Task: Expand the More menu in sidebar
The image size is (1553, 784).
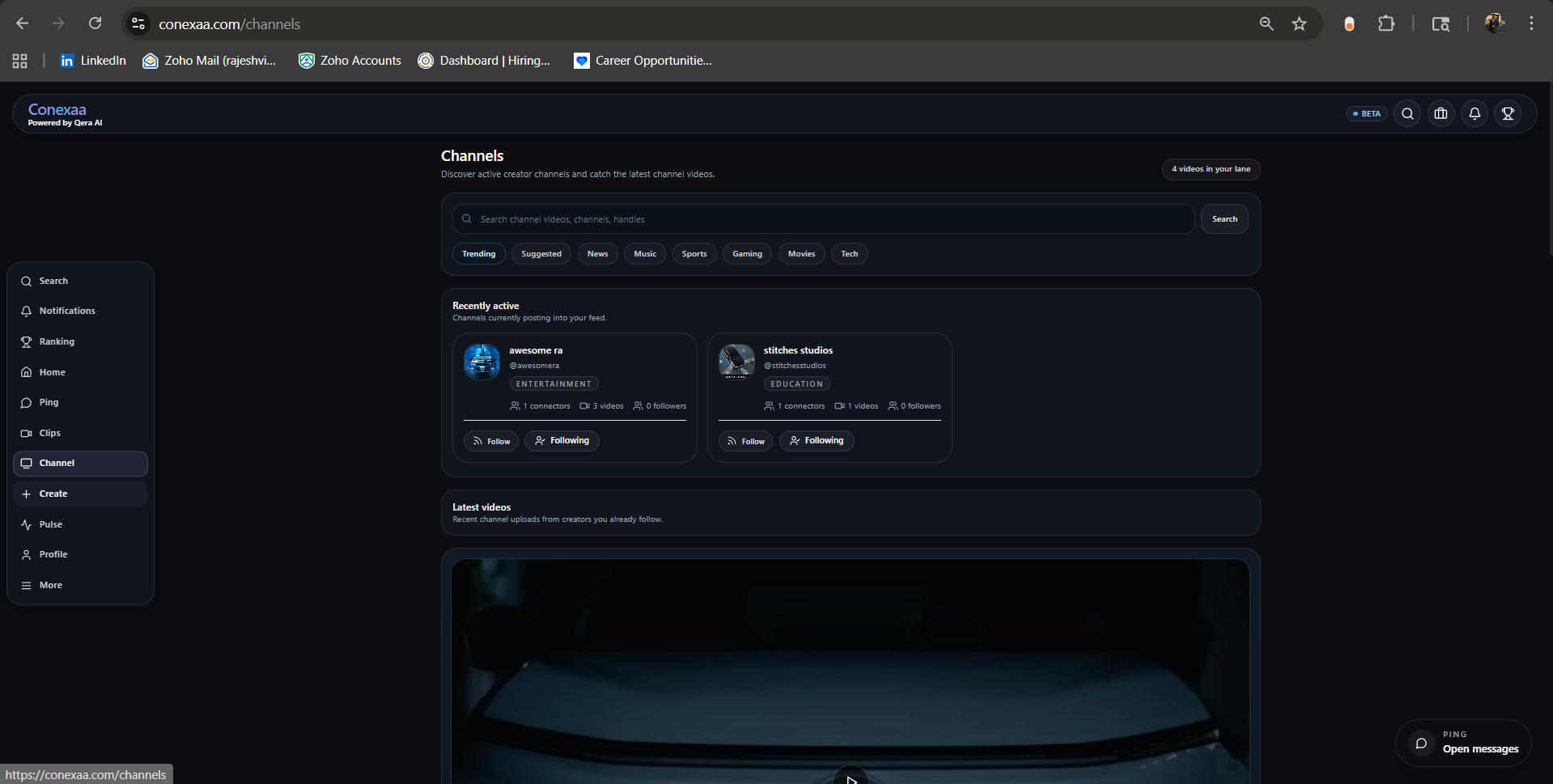Action: 80,585
